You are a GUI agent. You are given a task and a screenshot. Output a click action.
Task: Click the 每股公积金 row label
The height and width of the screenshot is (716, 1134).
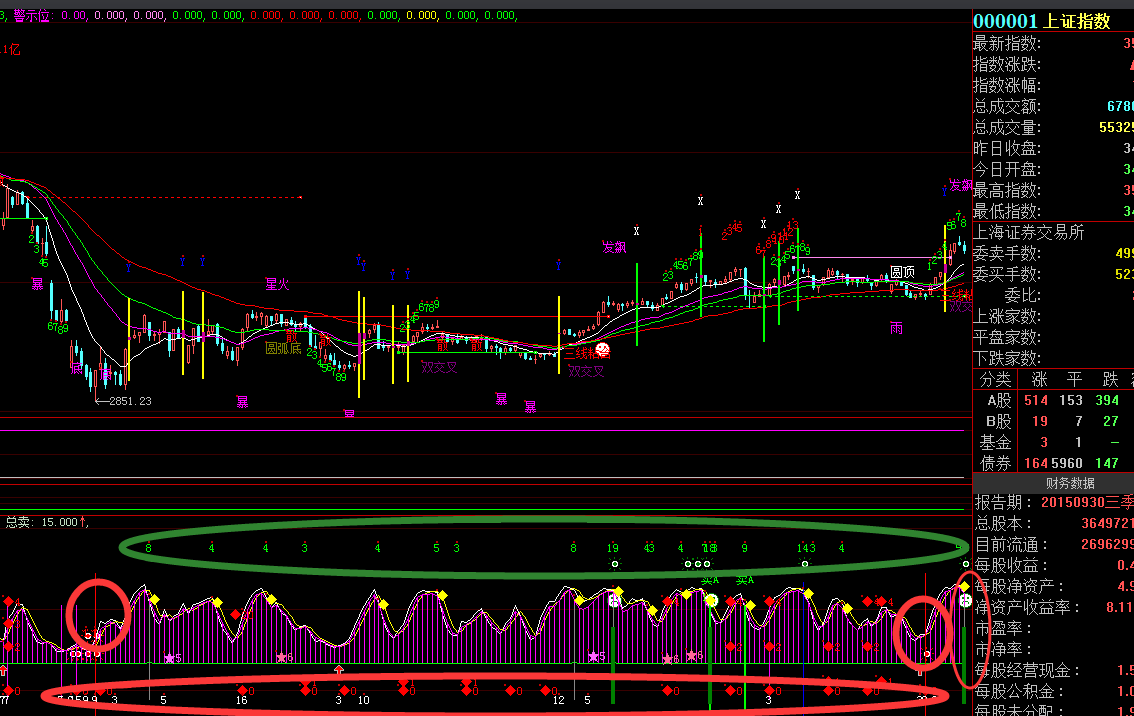click(x=1020, y=691)
